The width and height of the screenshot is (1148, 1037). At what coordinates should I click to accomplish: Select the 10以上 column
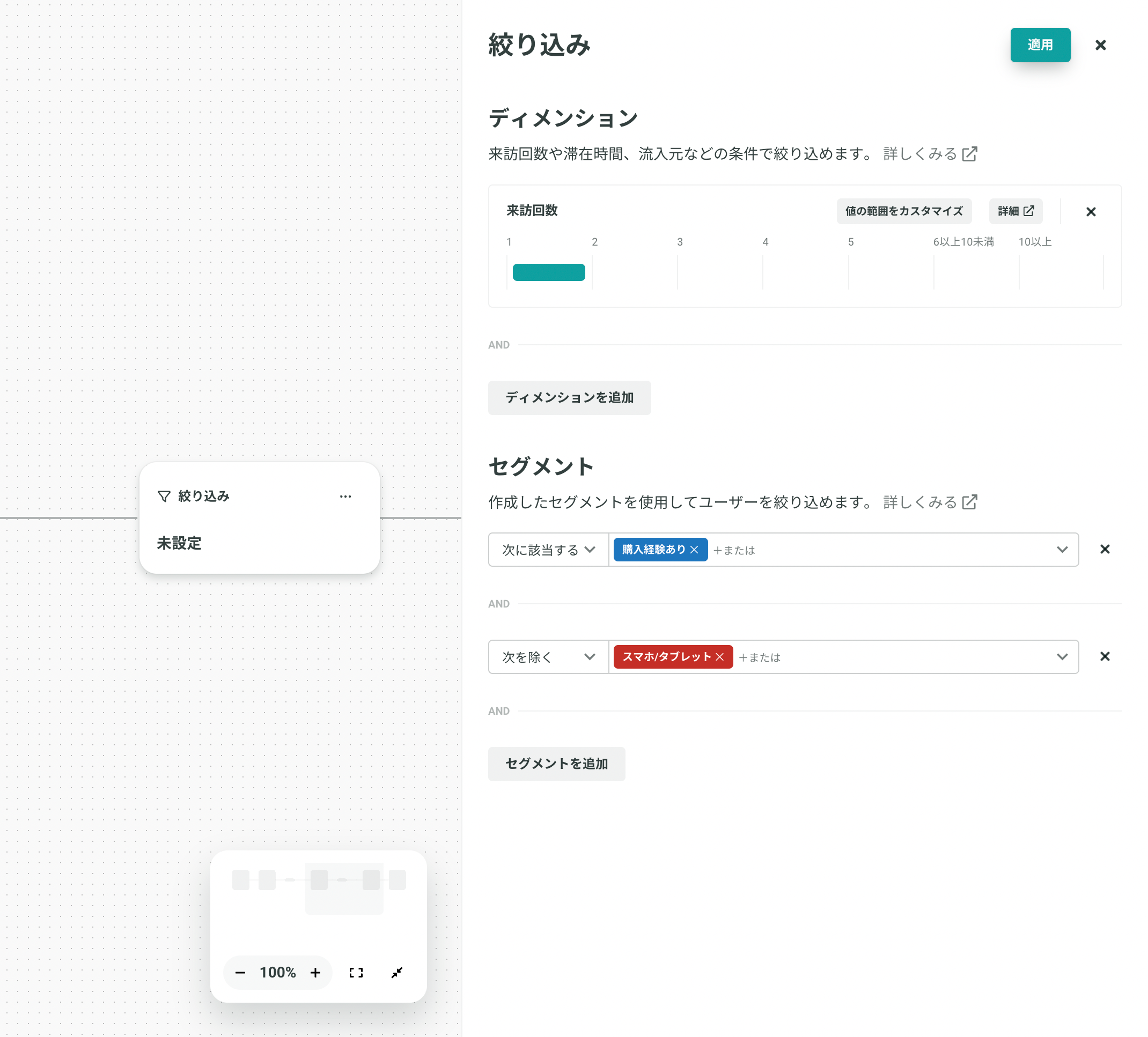1061,272
